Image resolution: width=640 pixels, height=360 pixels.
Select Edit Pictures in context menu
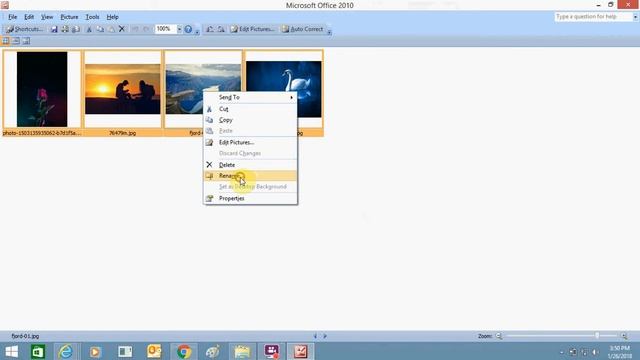click(x=250, y=142)
